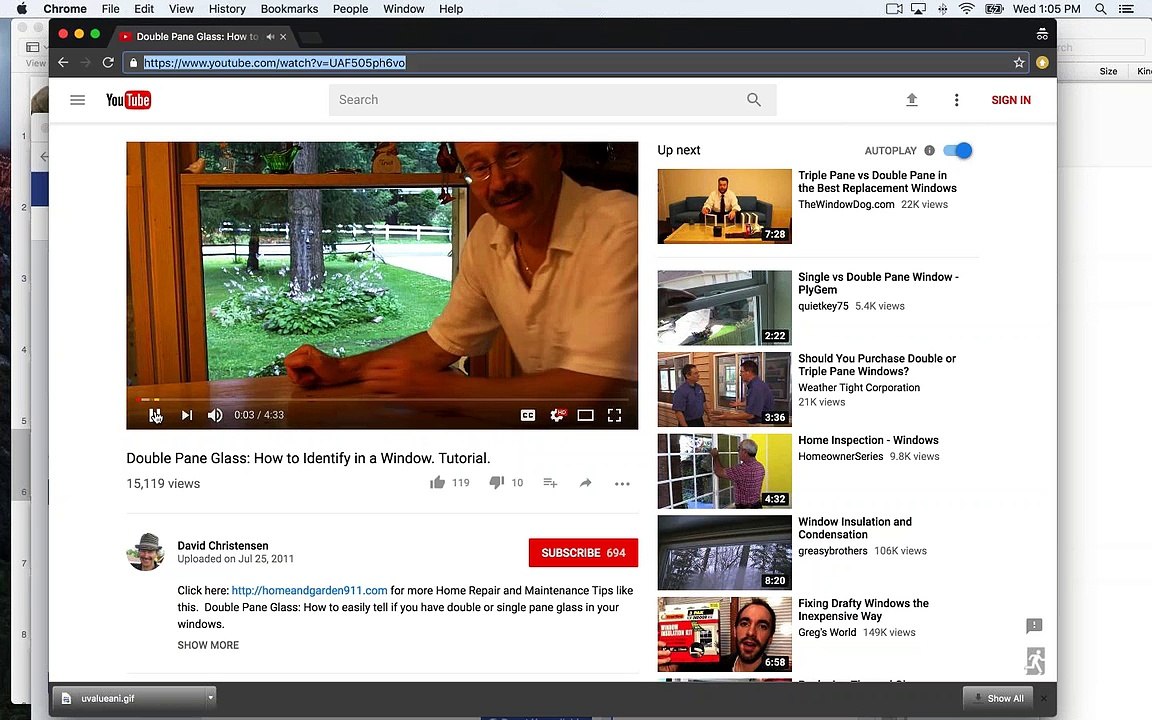Open the Apple menu
The width and height of the screenshot is (1152, 720).
(22, 9)
